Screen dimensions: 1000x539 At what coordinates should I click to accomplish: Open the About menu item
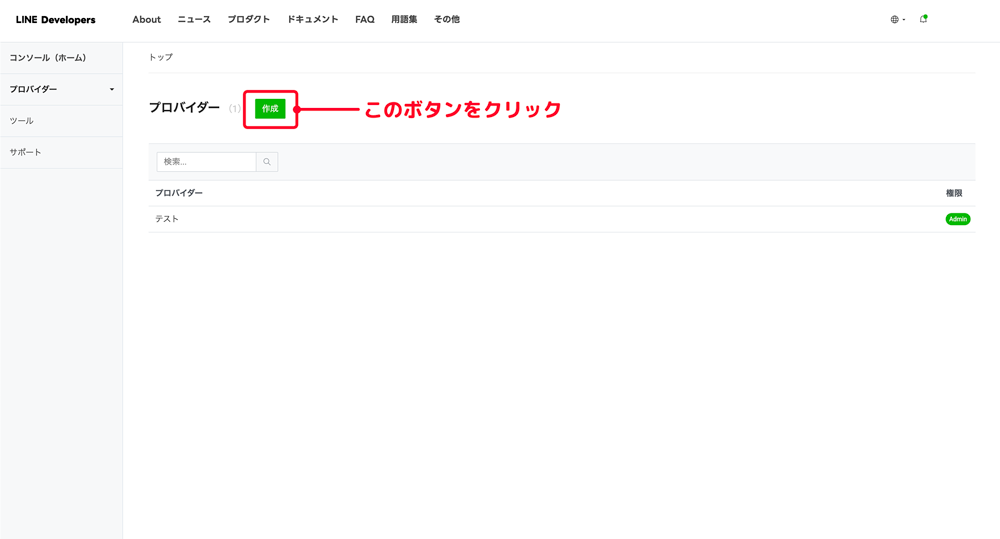pos(147,20)
